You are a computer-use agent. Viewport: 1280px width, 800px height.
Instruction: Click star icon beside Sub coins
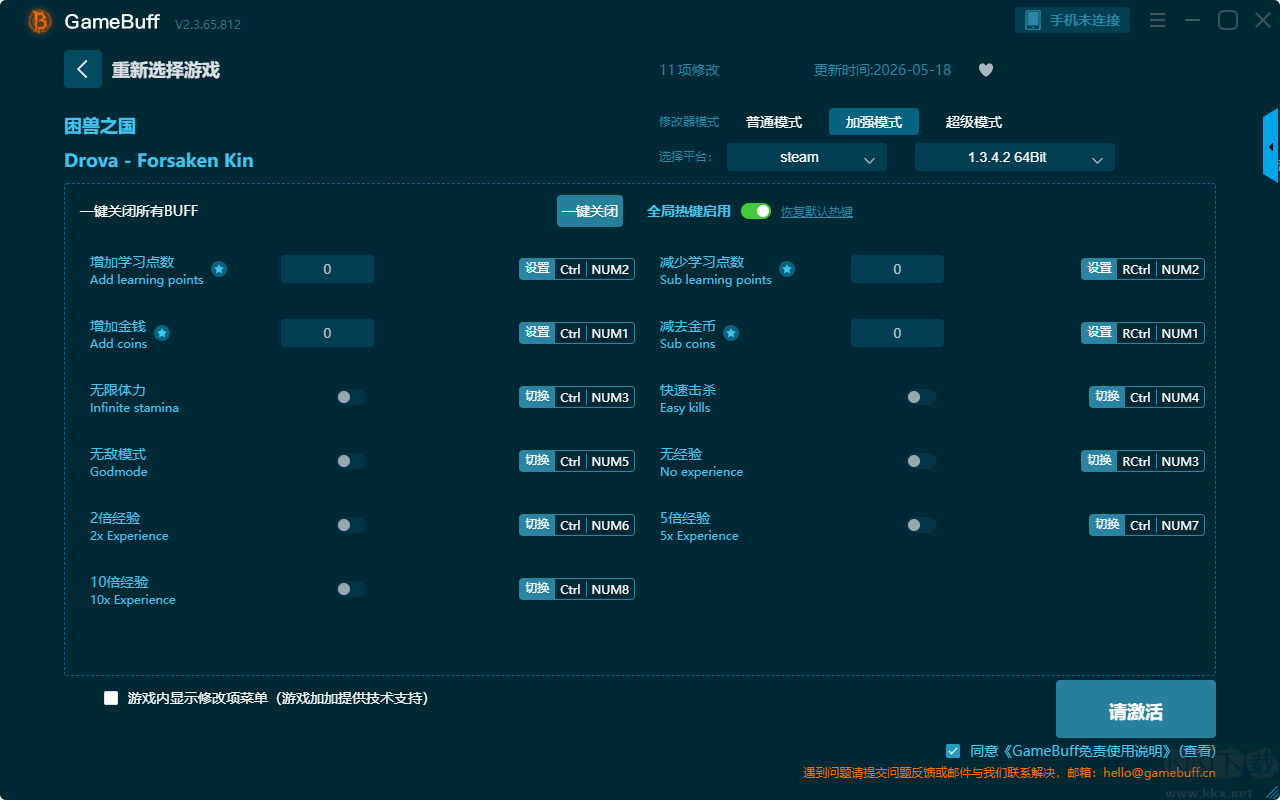point(731,333)
